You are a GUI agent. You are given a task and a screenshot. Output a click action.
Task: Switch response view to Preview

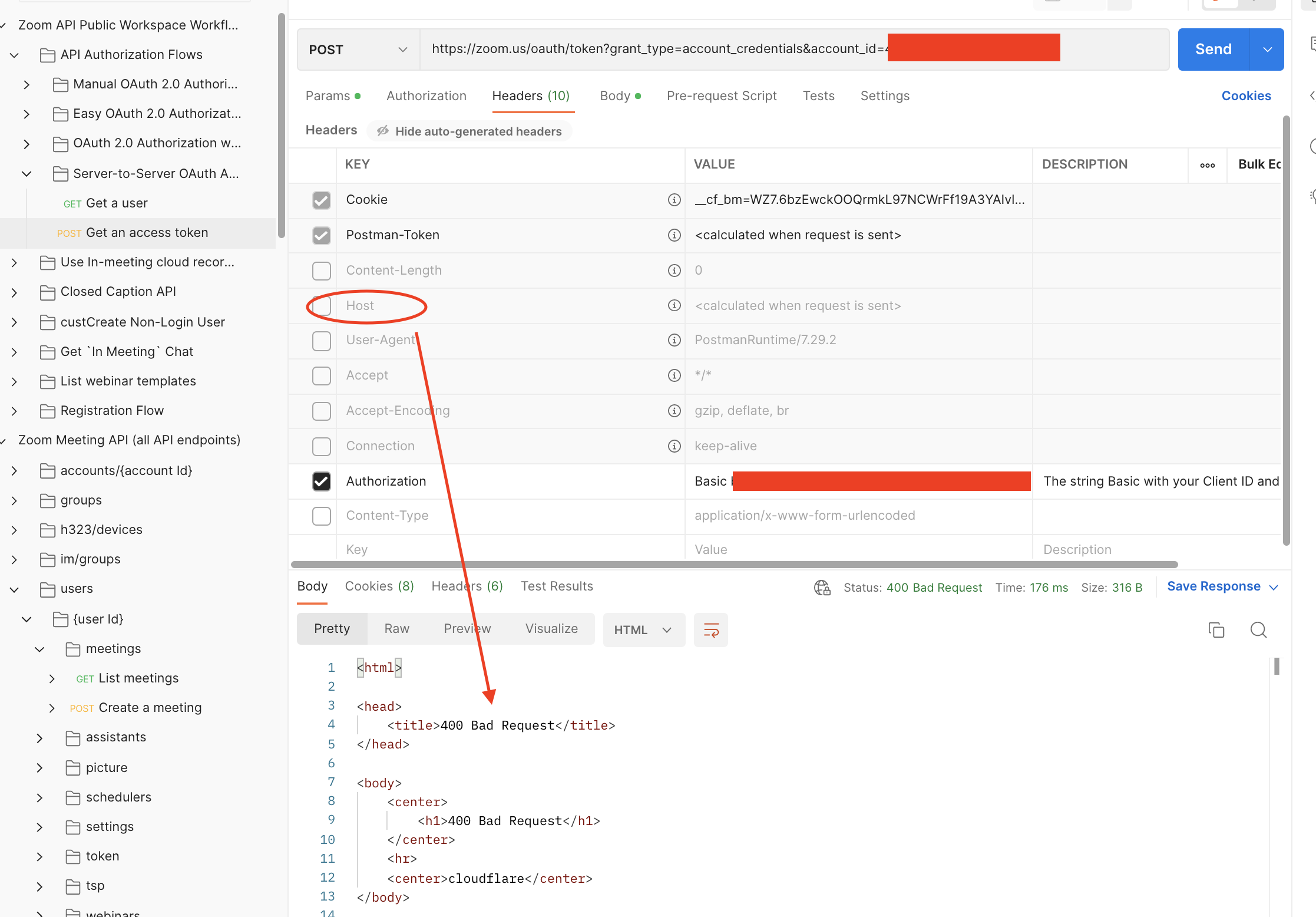tap(467, 629)
